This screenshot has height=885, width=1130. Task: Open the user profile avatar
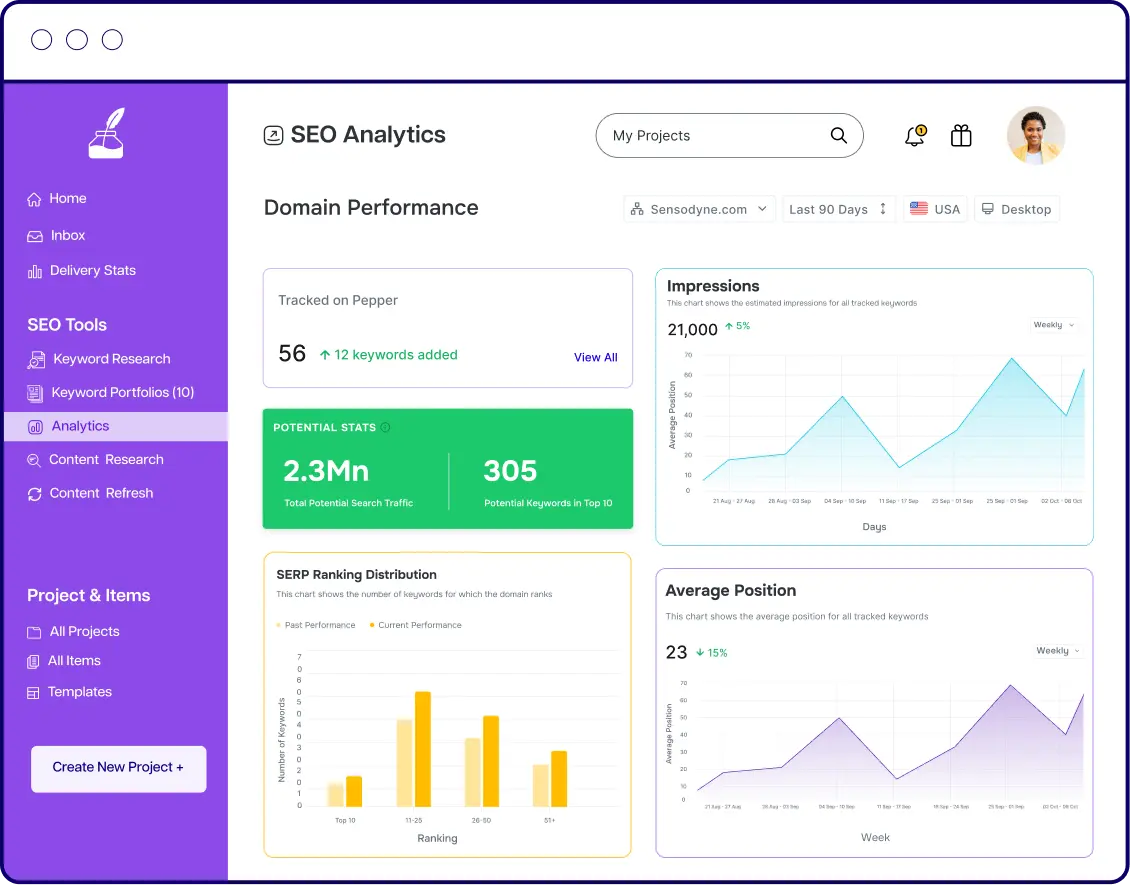point(1036,135)
